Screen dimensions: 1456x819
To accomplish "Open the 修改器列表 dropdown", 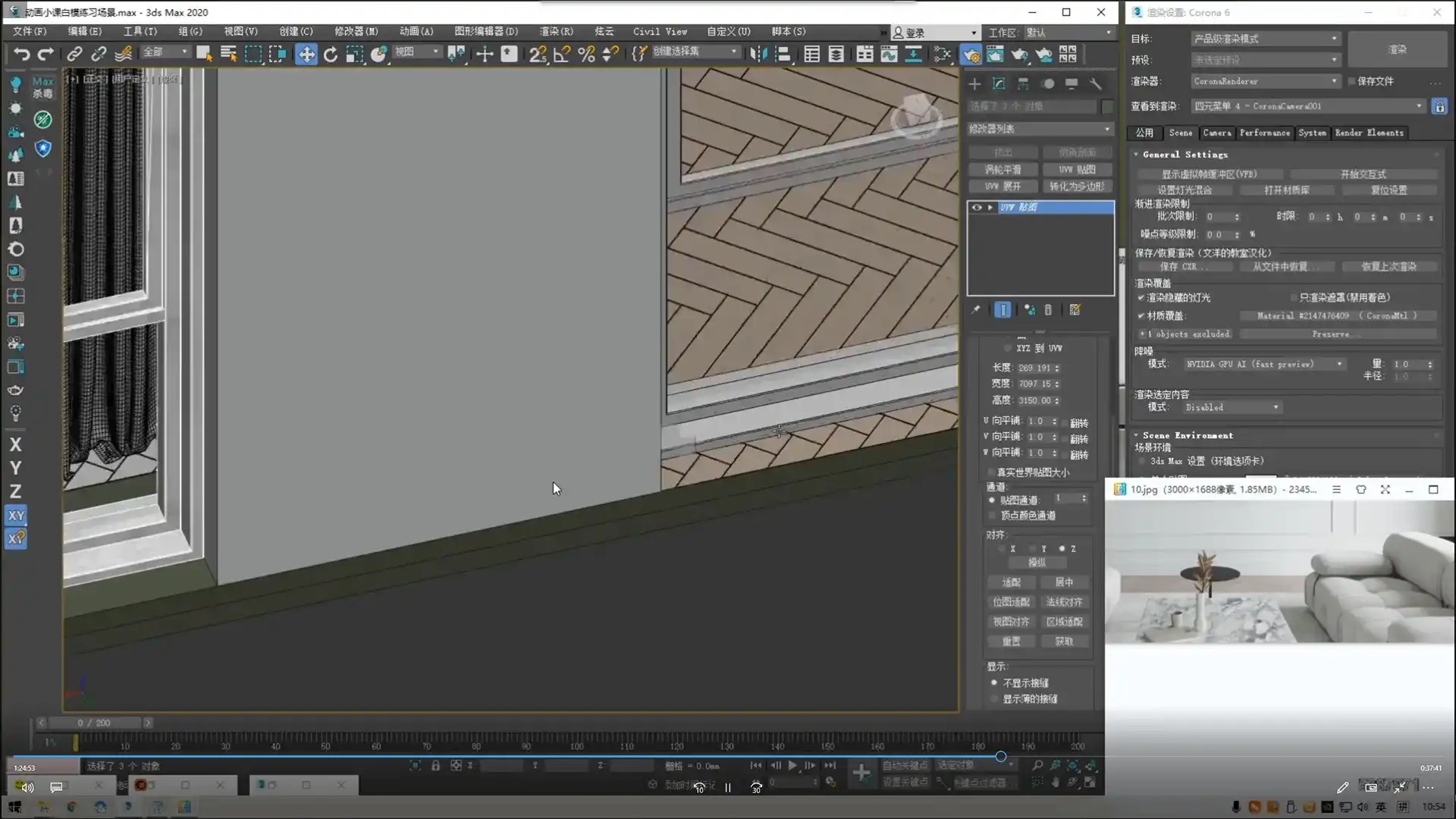I will click(1040, 129).
